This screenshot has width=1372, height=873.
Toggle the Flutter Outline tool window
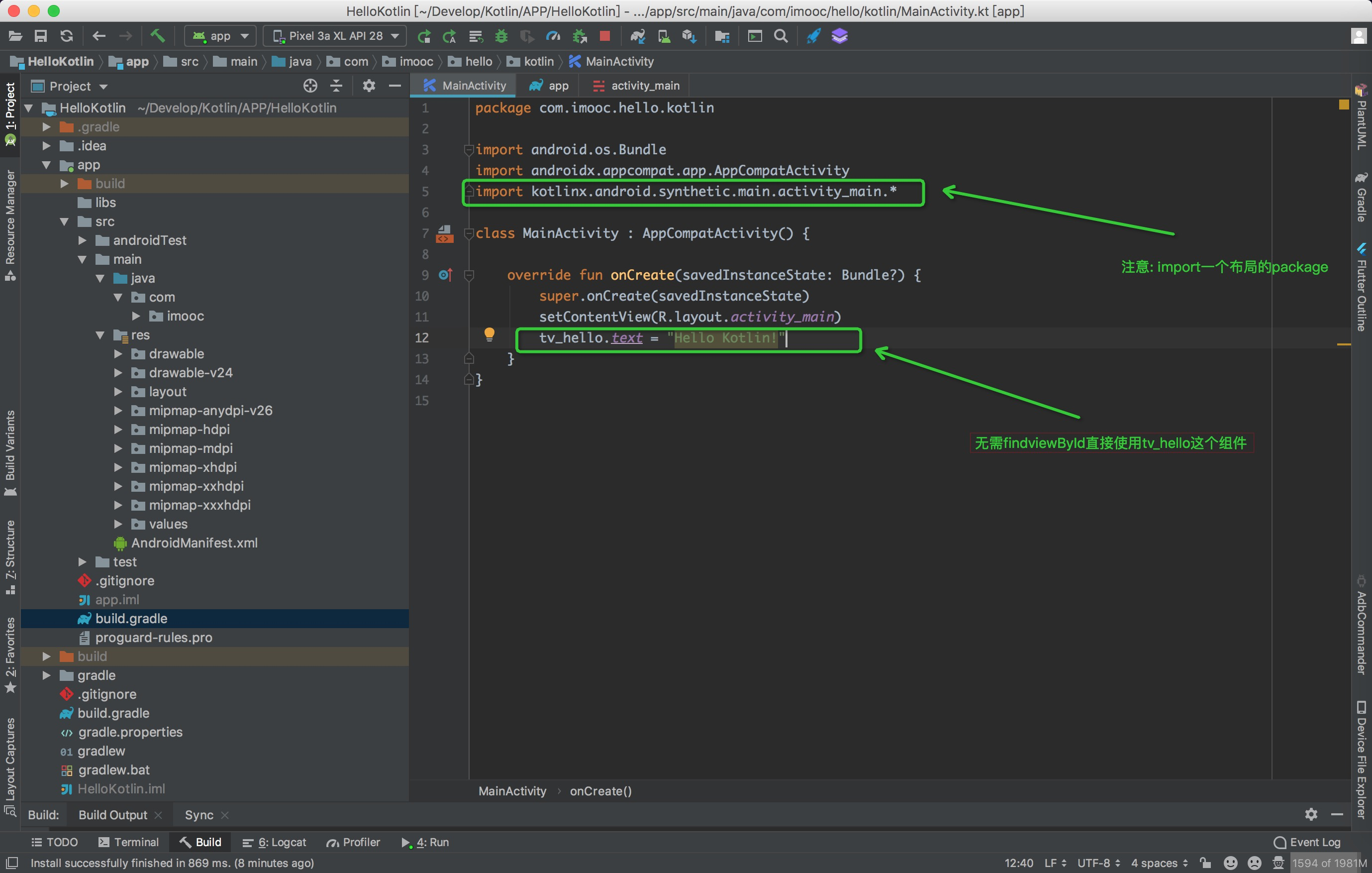[x=1361, y=288]
